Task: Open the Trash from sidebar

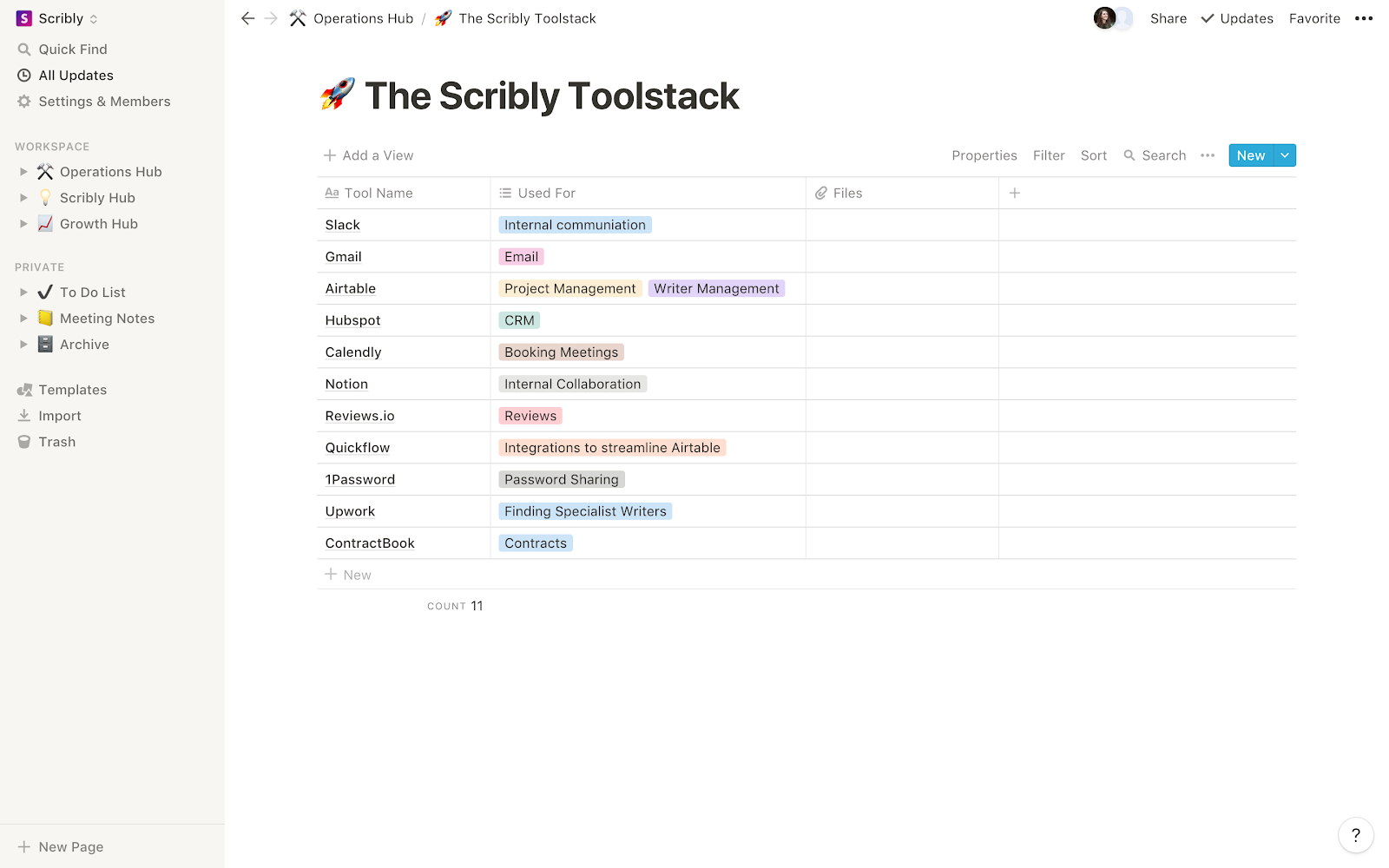Action: tap(56, 442)
